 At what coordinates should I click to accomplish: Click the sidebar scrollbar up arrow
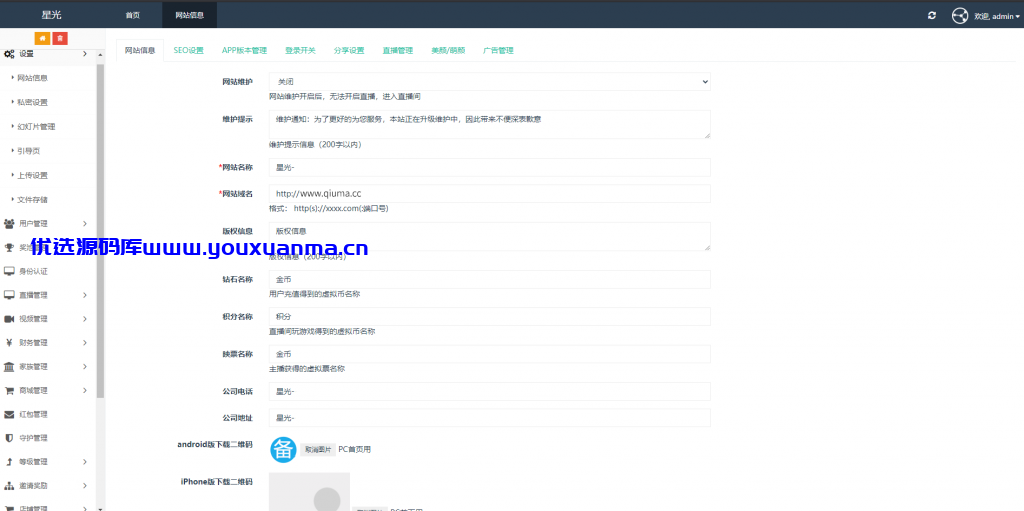[x=101, y=55]
